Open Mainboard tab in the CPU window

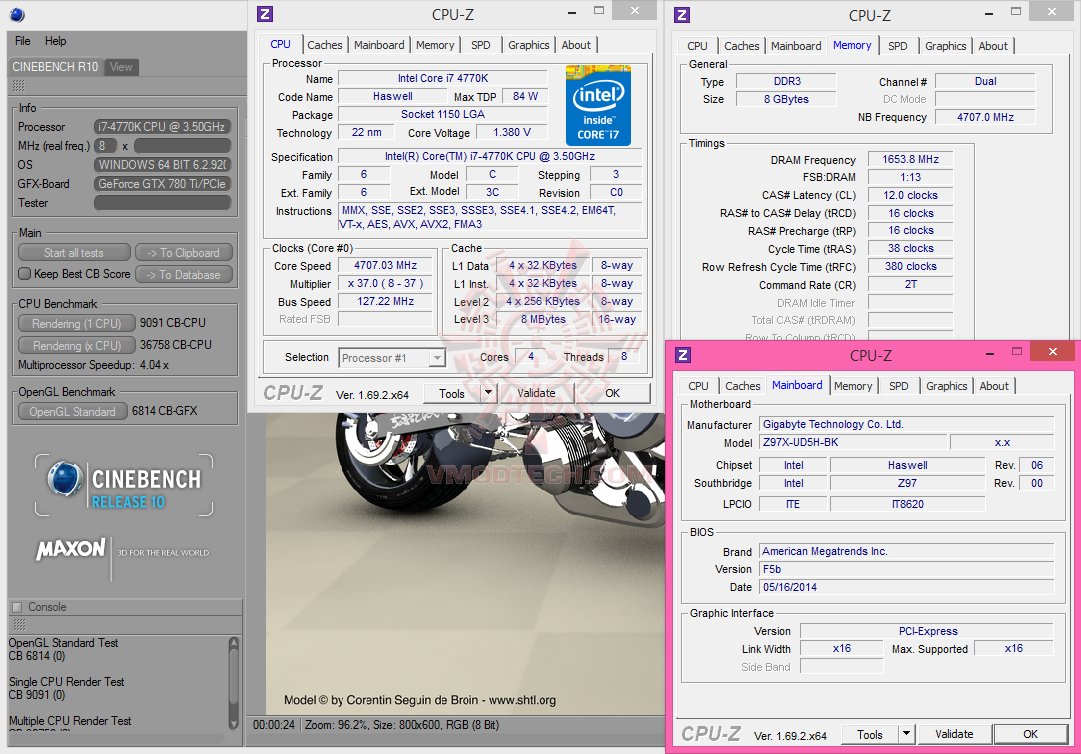[x=379, y=45]
